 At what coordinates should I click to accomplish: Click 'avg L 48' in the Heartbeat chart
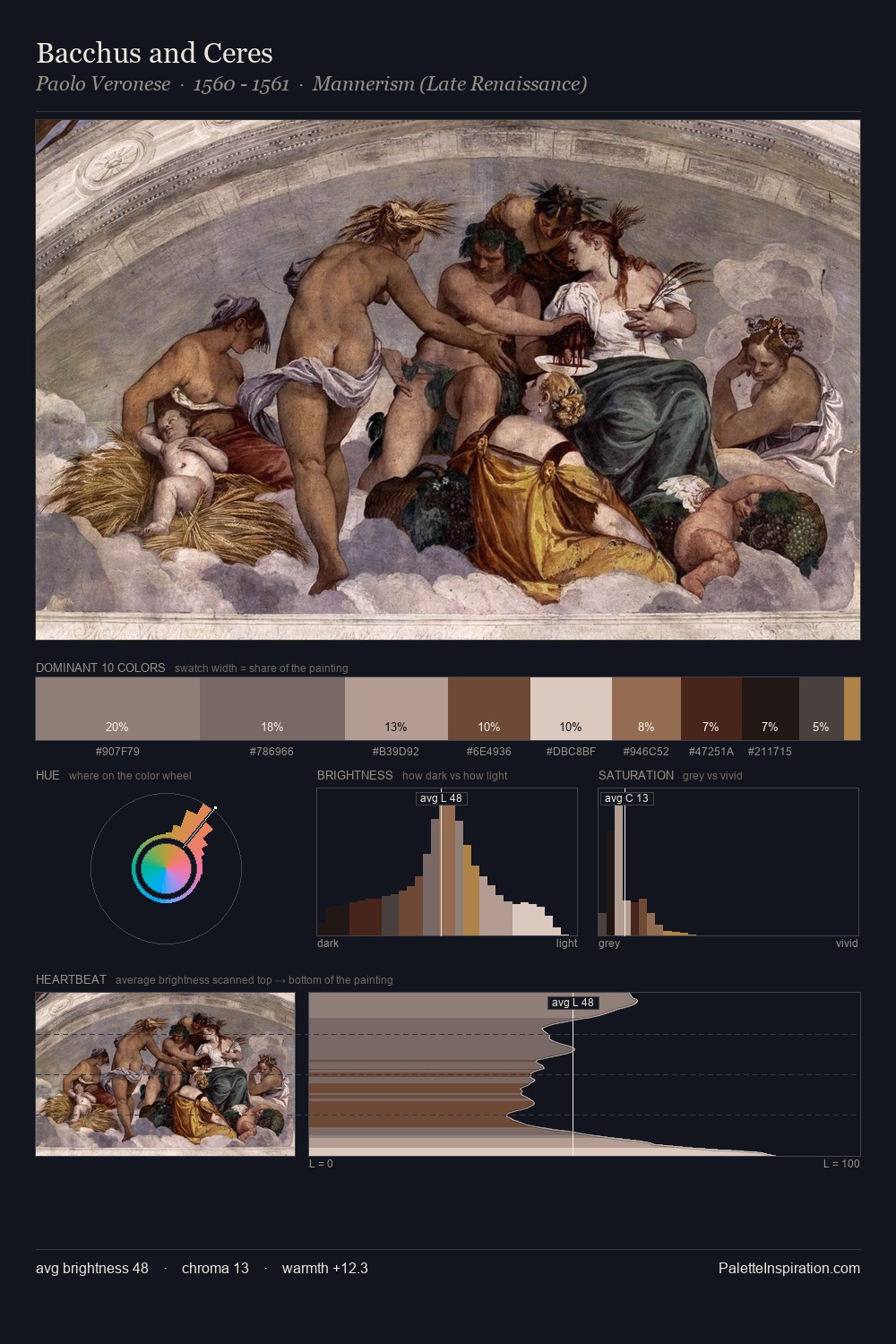573,1003
